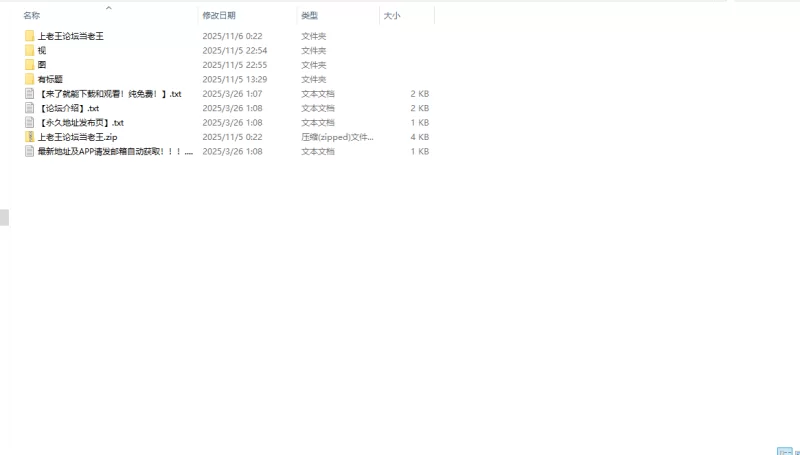This screenshot has height=455, width=800.
Task: Sort by the 名称 column header
Action: click(32, 15)
